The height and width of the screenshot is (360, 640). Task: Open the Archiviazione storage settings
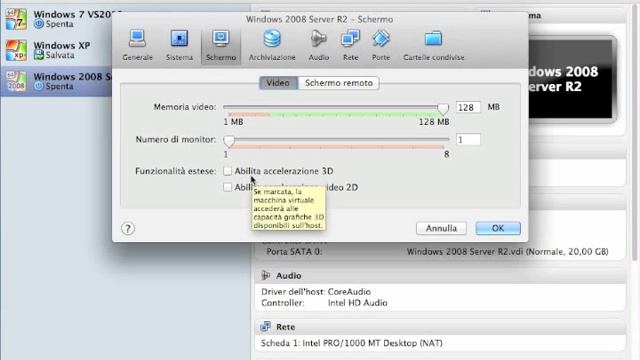[272, 45]
